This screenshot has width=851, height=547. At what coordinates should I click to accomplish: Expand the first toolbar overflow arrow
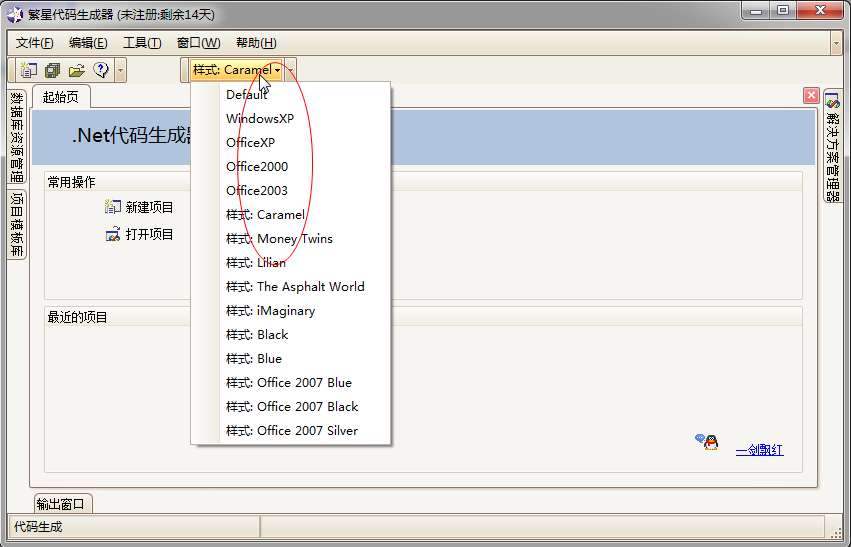point(120,70)
